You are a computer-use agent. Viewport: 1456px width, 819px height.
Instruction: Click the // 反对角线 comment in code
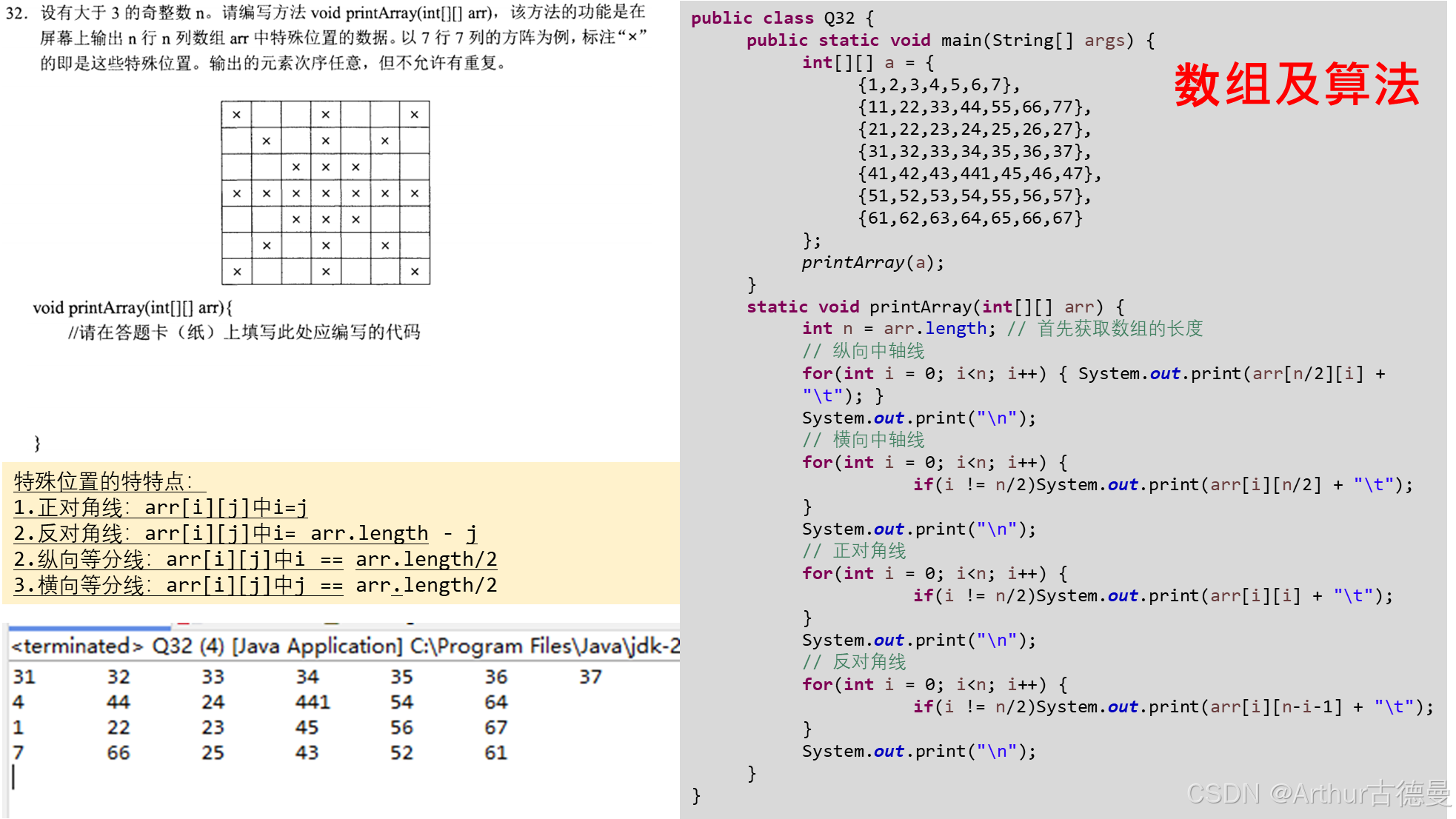tap(854, 662)
